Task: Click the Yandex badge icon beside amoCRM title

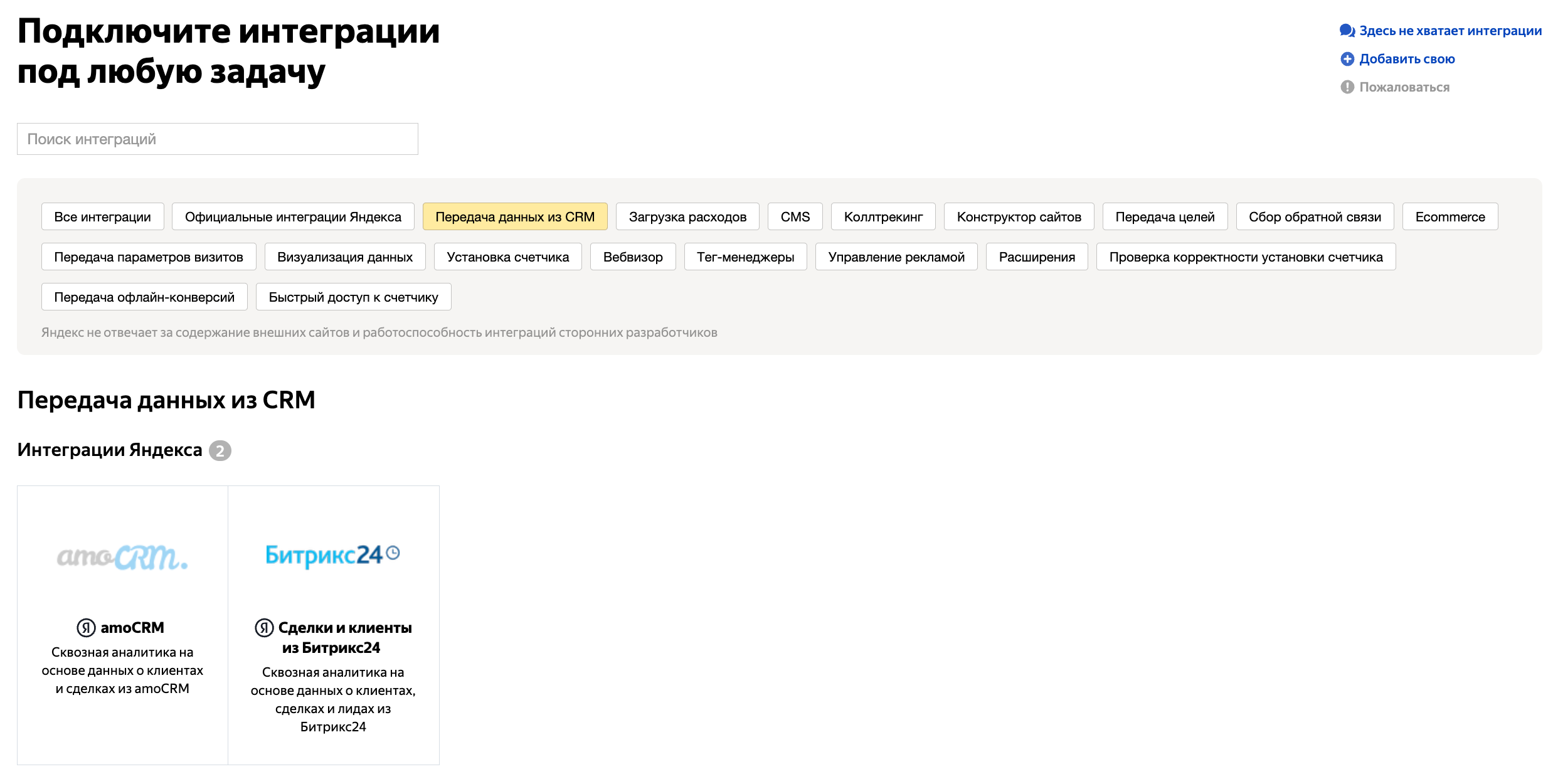Action: tap(86, 627)
